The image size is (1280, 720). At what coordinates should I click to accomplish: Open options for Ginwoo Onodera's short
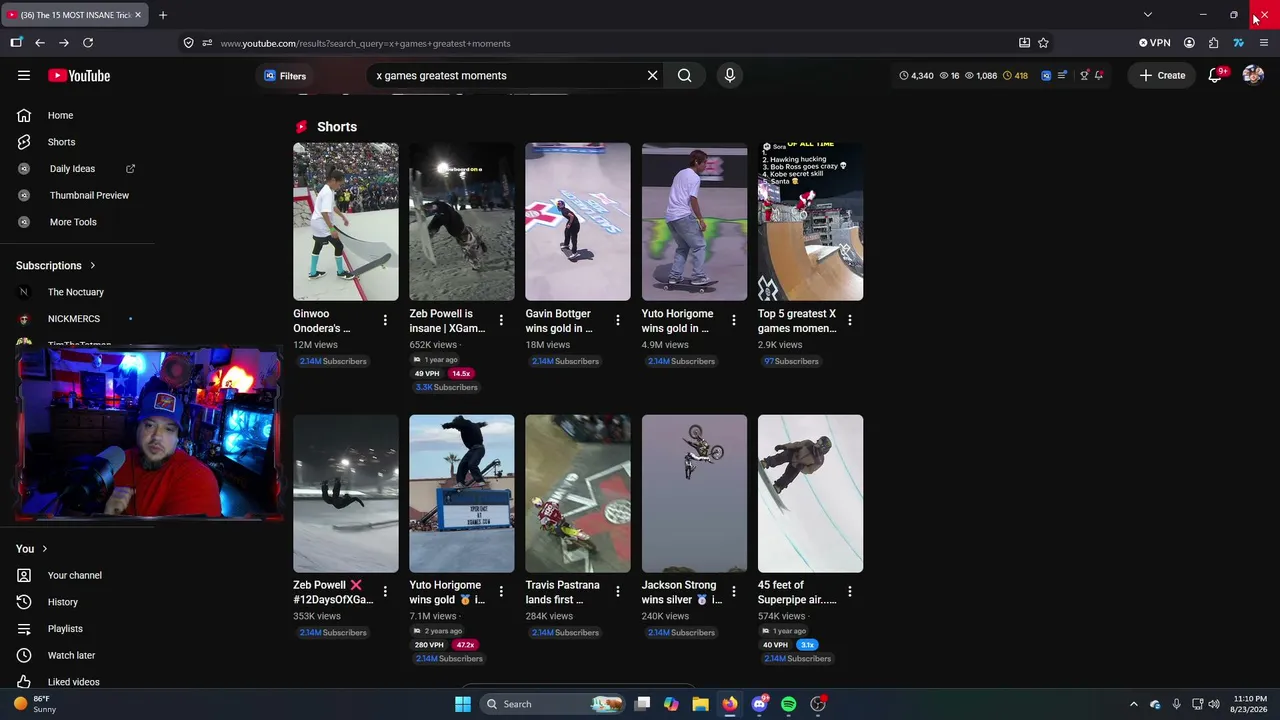(x=385, y=320)
